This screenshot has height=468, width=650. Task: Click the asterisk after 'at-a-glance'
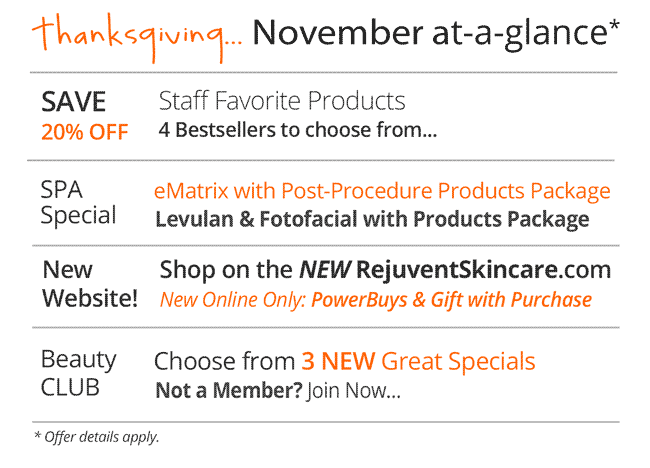pyautogui.click(x=613, y=25)
